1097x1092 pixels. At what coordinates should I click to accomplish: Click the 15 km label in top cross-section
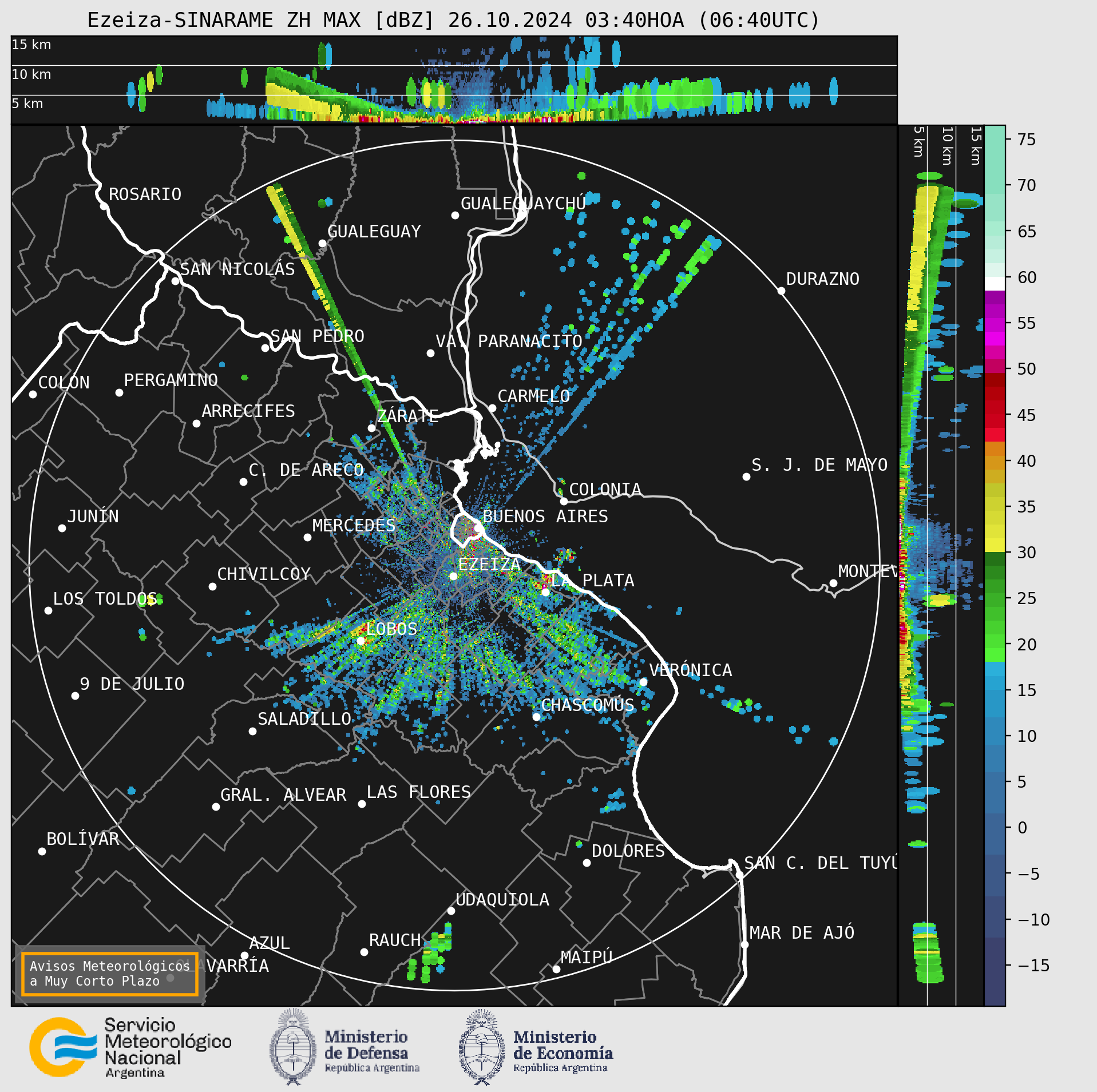click(x=31, y=45)
